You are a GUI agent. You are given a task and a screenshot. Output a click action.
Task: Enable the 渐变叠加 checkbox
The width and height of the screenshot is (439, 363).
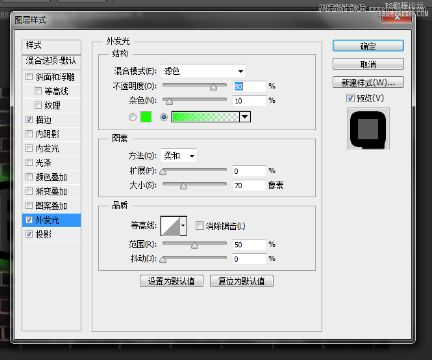[29, 191]
